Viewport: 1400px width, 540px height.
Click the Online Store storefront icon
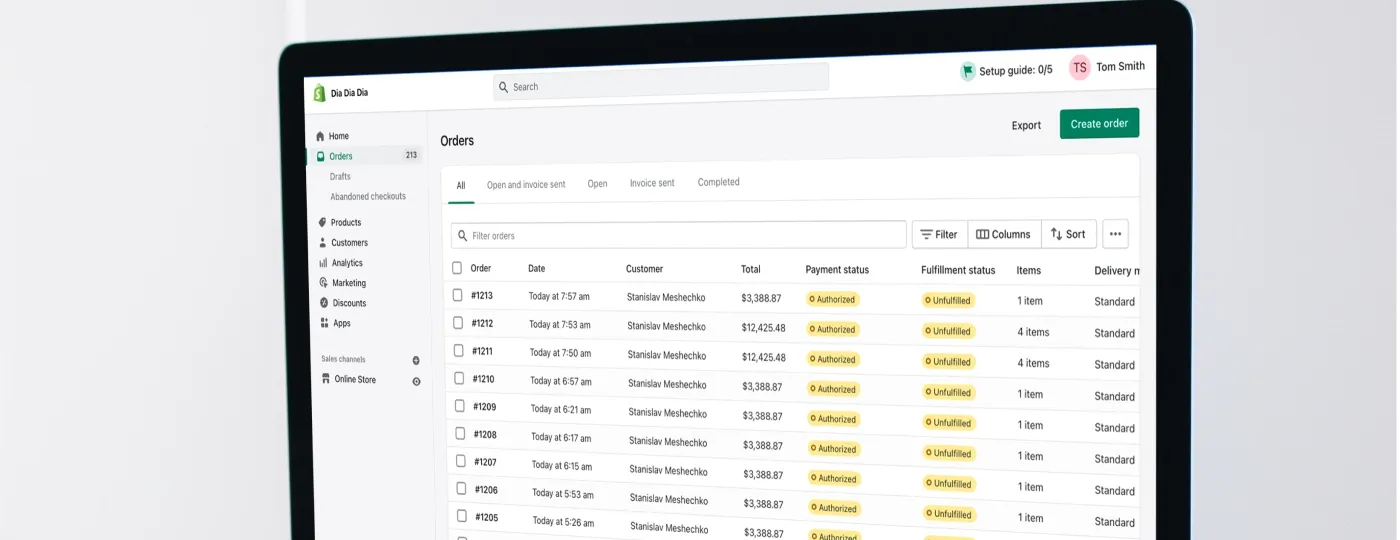(x=325, y=379)
